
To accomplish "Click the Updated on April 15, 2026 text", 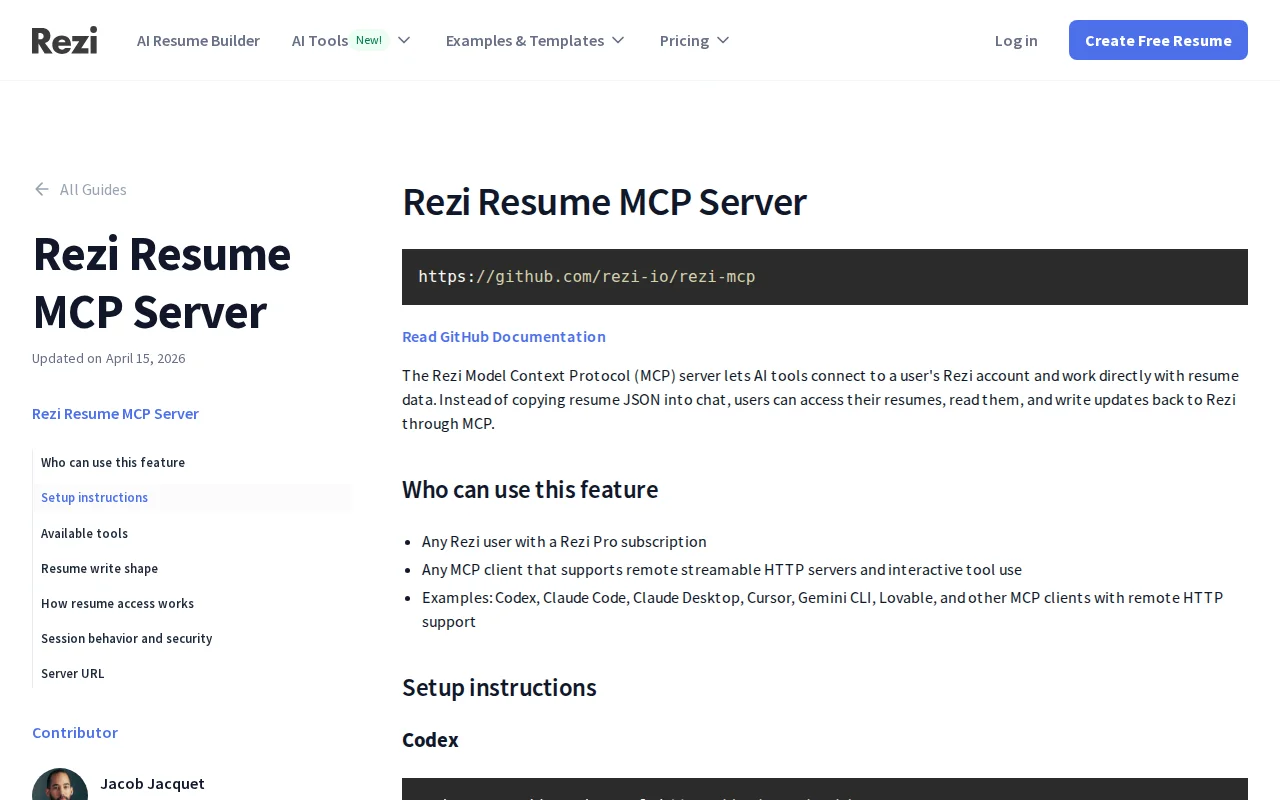I will pyautogui.click(x=108, y=358).
